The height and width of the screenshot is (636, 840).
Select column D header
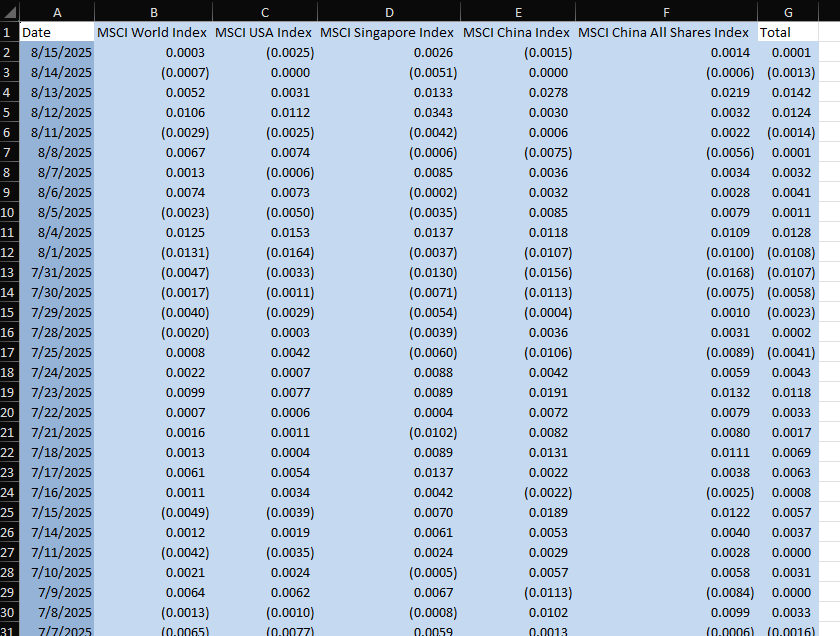pos(389,12)
